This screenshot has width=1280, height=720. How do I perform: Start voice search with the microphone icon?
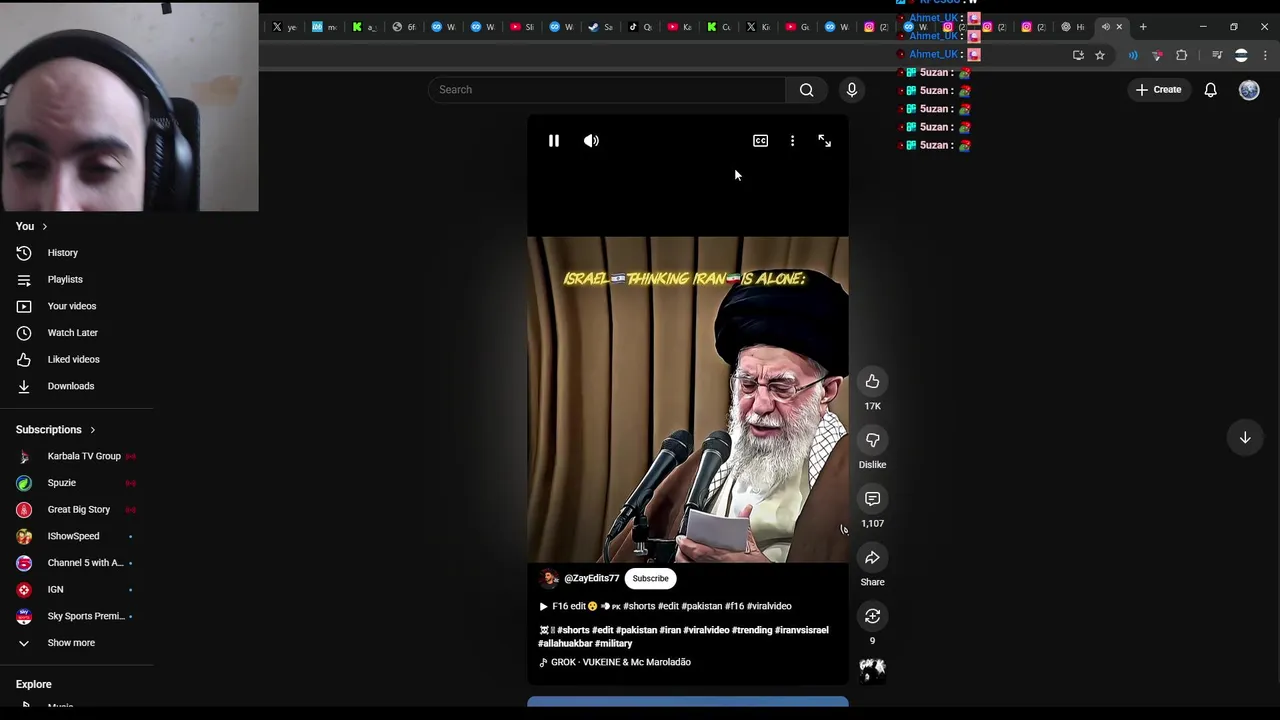[x=852, y=90]
